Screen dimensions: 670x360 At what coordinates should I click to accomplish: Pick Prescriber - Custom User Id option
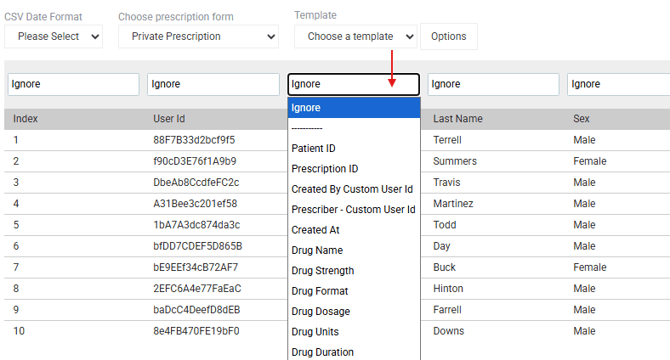(354, 210)
